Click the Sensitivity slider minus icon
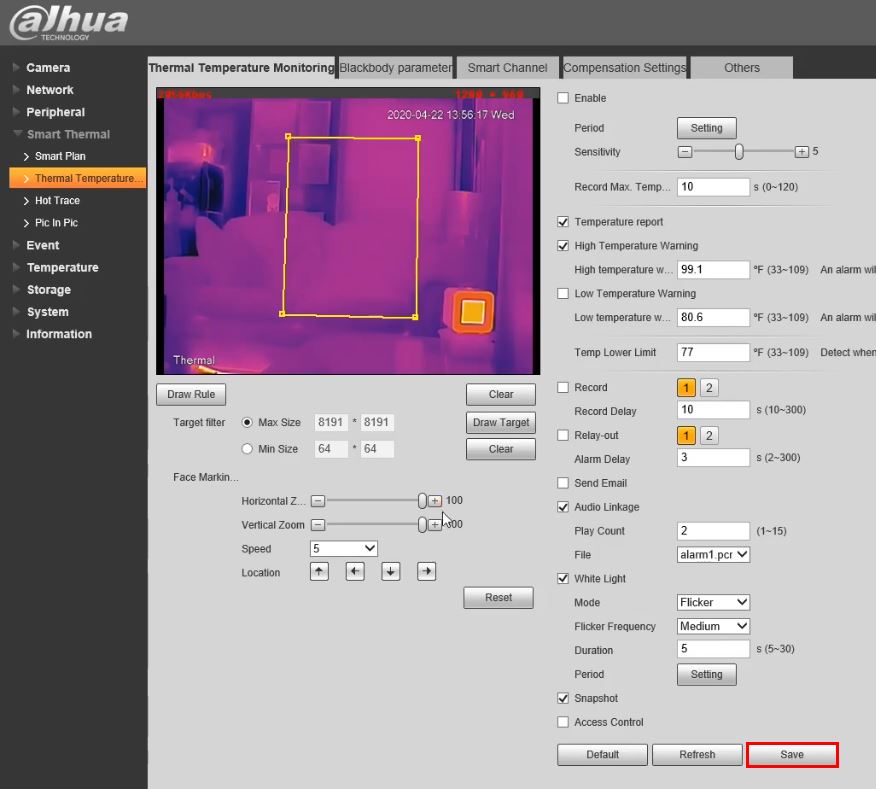The width and height of the screenshot is (876, 789). [685, 152]
